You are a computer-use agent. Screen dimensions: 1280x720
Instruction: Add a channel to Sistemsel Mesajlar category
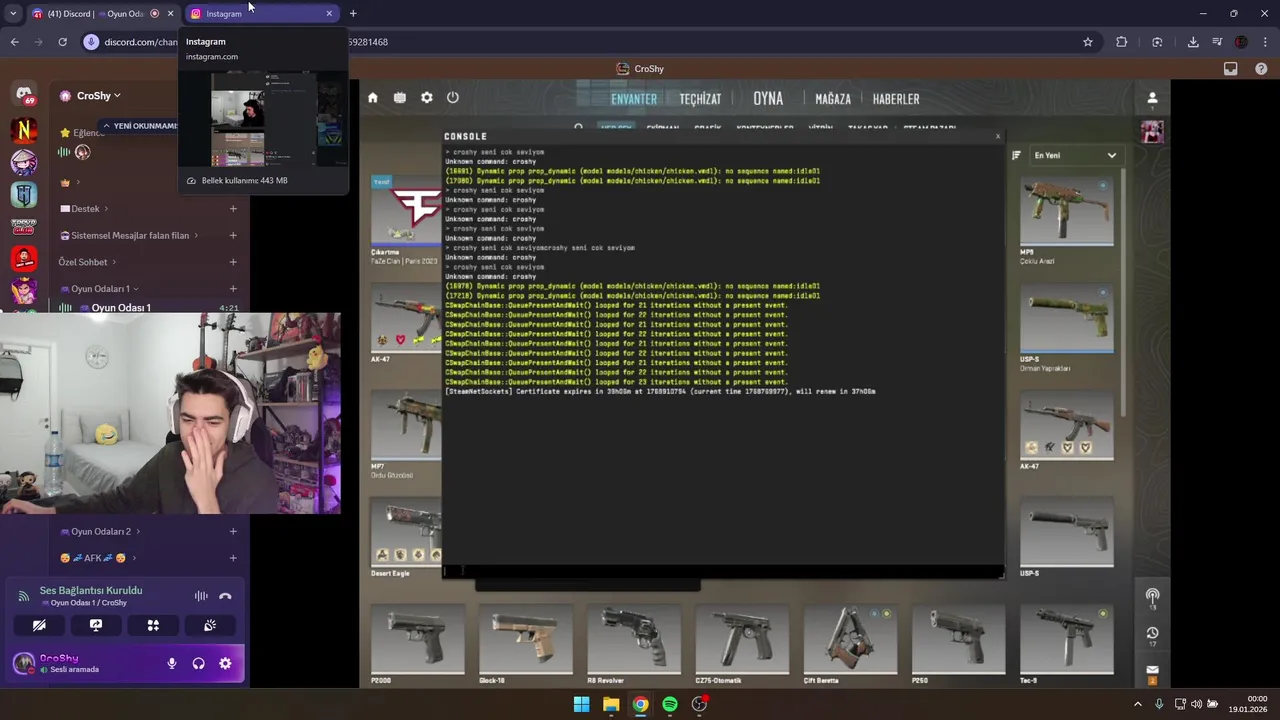coord(233,236)
